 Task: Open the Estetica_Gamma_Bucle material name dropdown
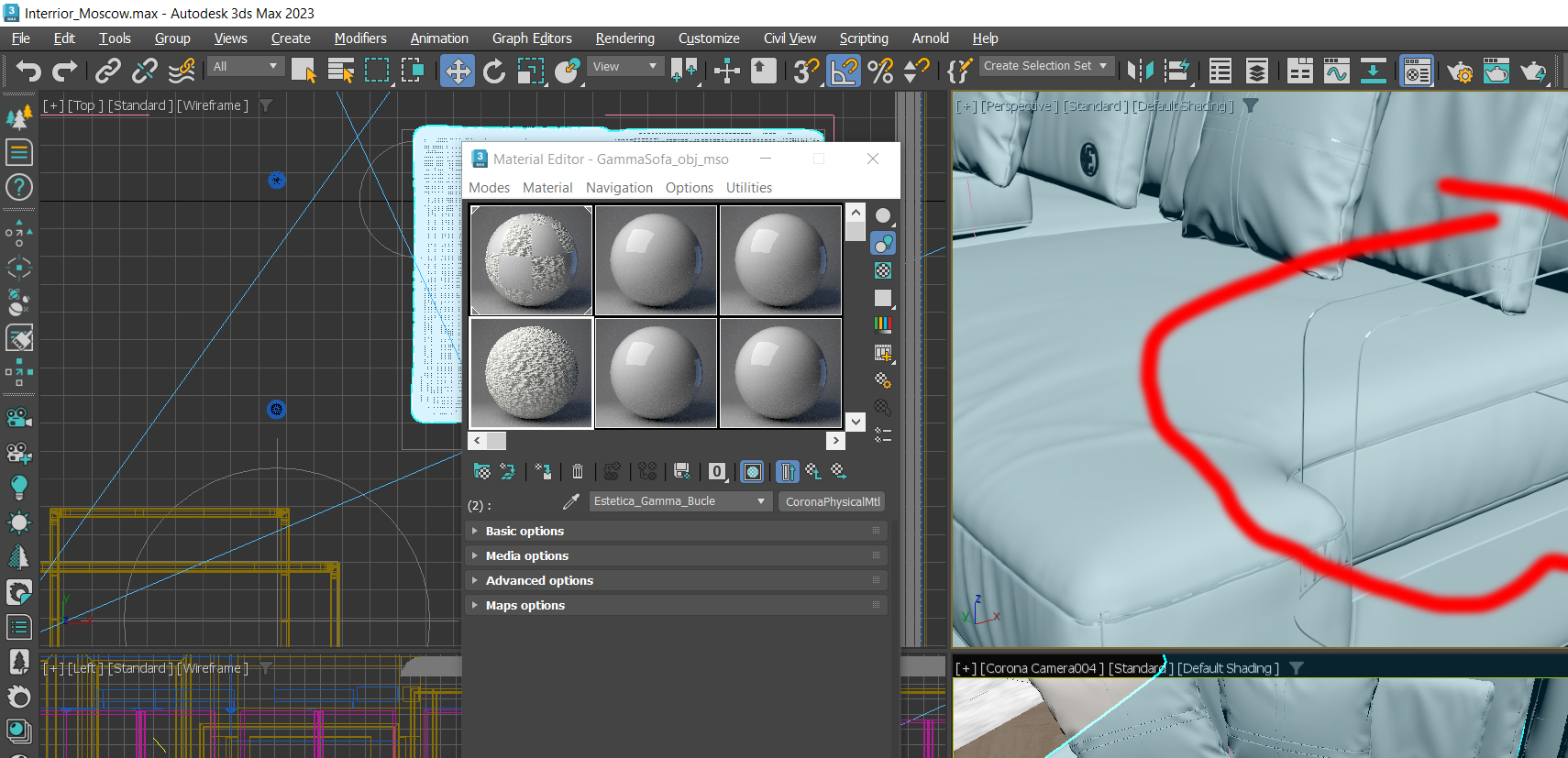[x=760, y=501]
